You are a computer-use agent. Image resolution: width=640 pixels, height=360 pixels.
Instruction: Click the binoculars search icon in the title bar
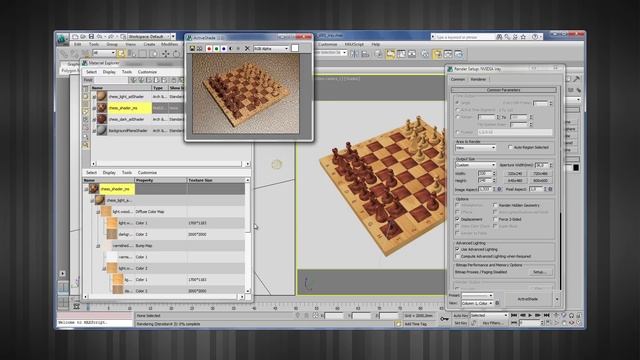click(499, 37)
